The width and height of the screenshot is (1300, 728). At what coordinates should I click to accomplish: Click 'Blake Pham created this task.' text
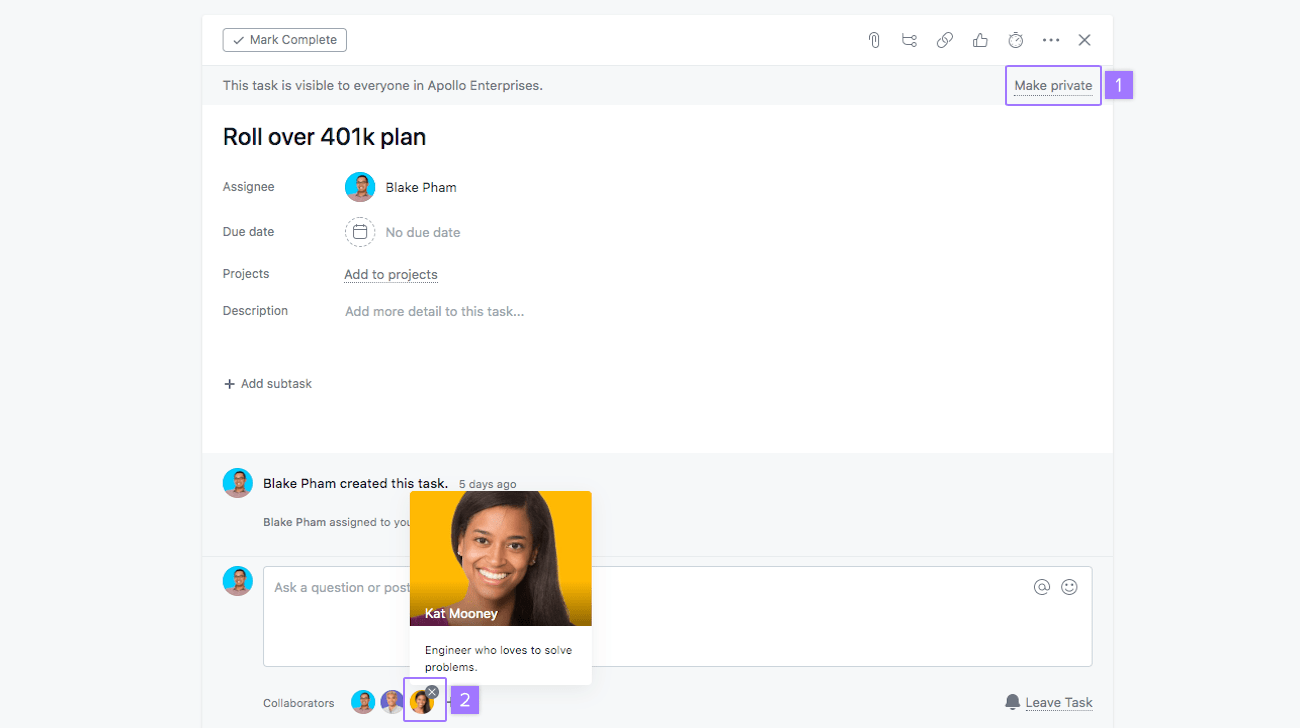355,483
